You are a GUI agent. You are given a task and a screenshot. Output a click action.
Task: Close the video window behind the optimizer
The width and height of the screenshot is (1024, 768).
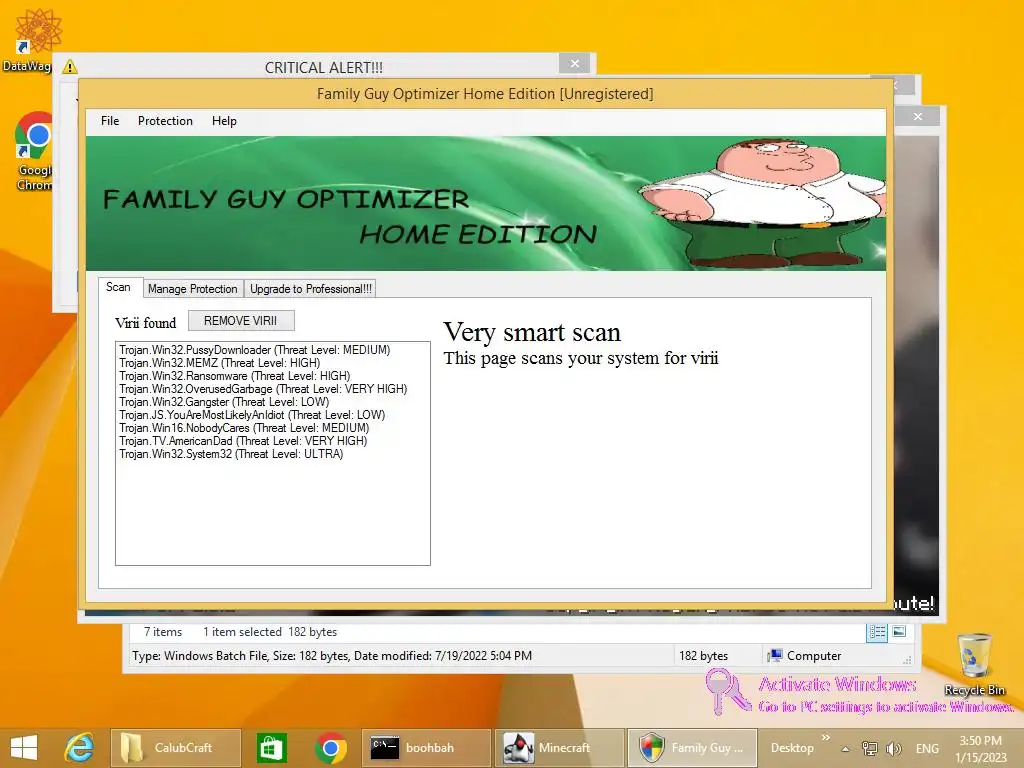pyautogui.click(x=918, y=116)
